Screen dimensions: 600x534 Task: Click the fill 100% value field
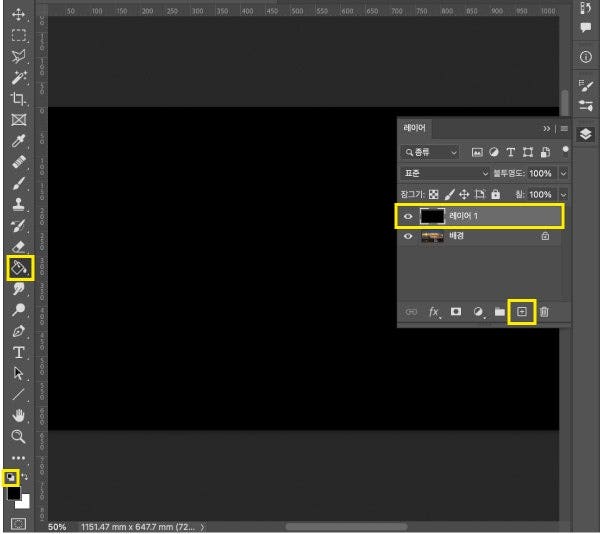[540, 195]
